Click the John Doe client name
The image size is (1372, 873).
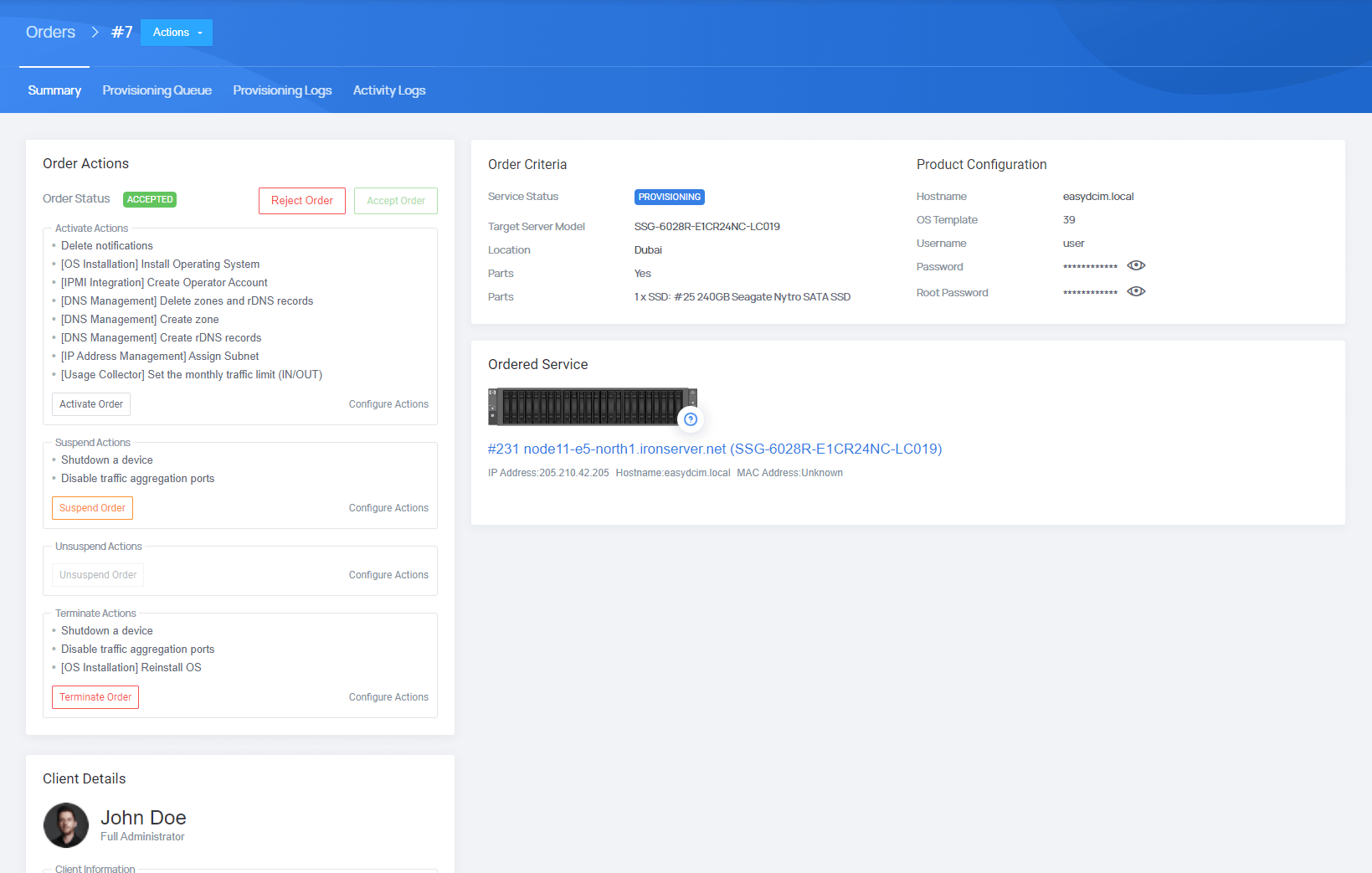click(143, 818)
